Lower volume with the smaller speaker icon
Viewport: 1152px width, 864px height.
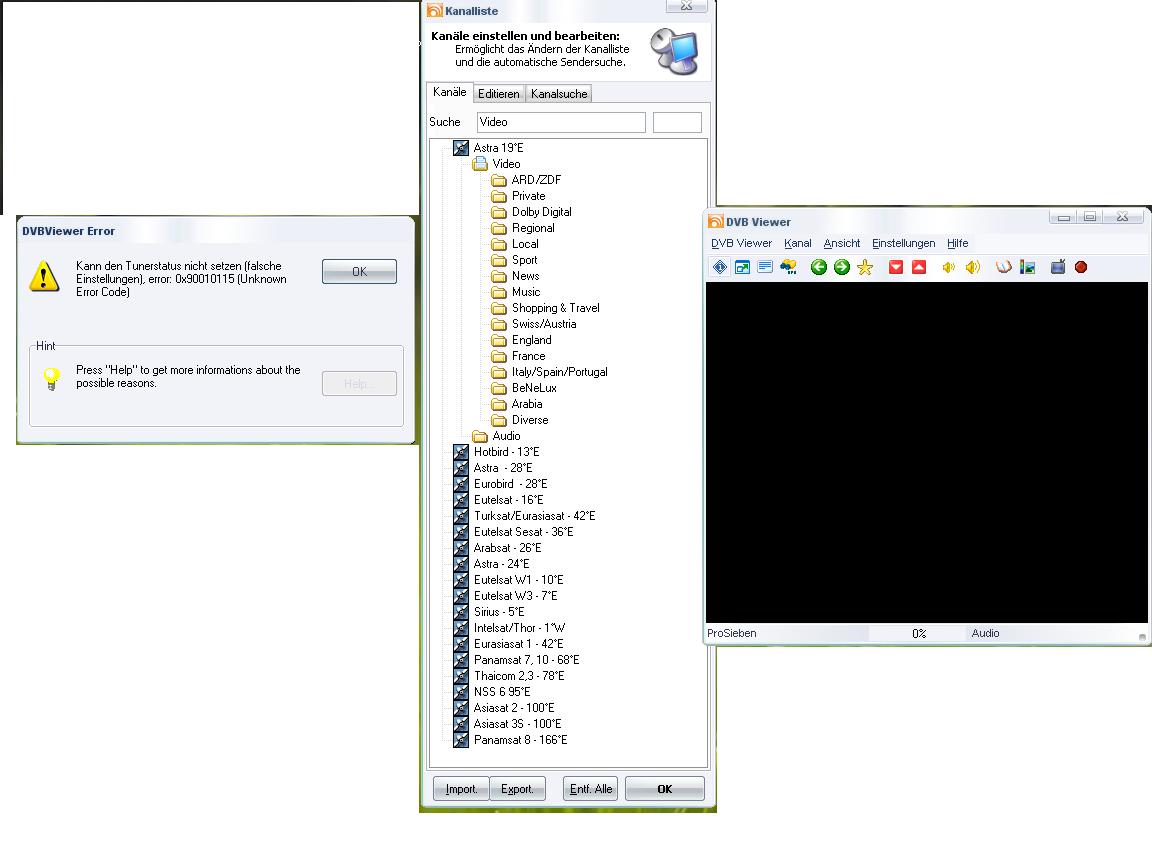[x=948, y=267]
